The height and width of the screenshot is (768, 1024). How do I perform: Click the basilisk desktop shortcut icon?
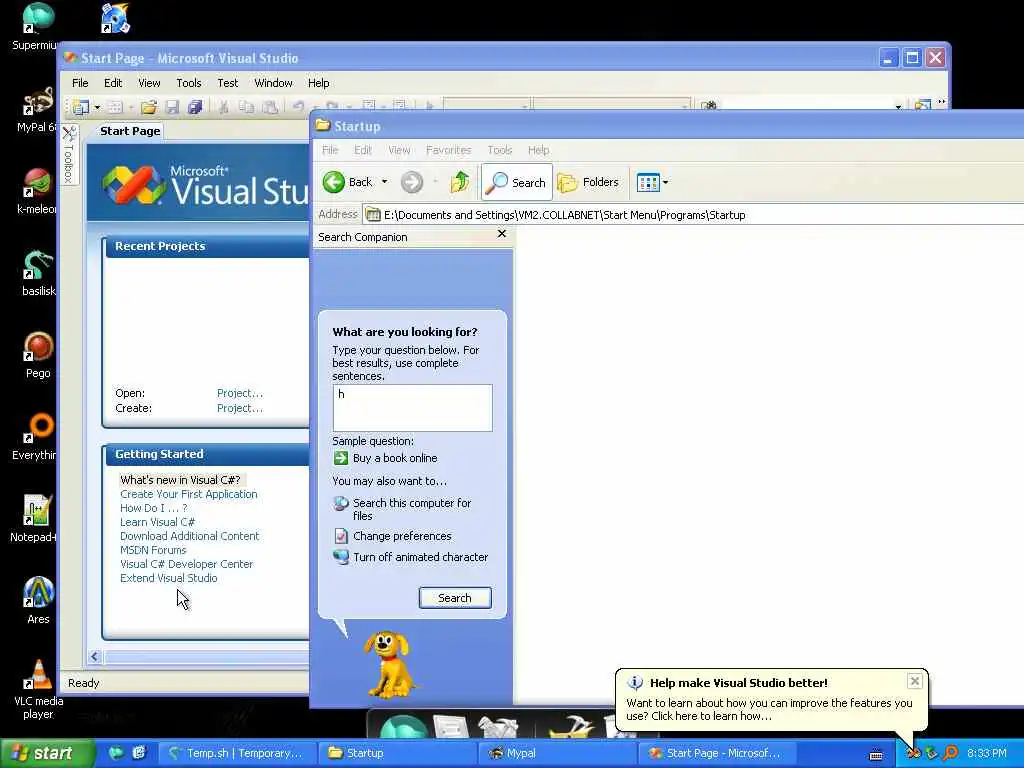coord(38,265)
